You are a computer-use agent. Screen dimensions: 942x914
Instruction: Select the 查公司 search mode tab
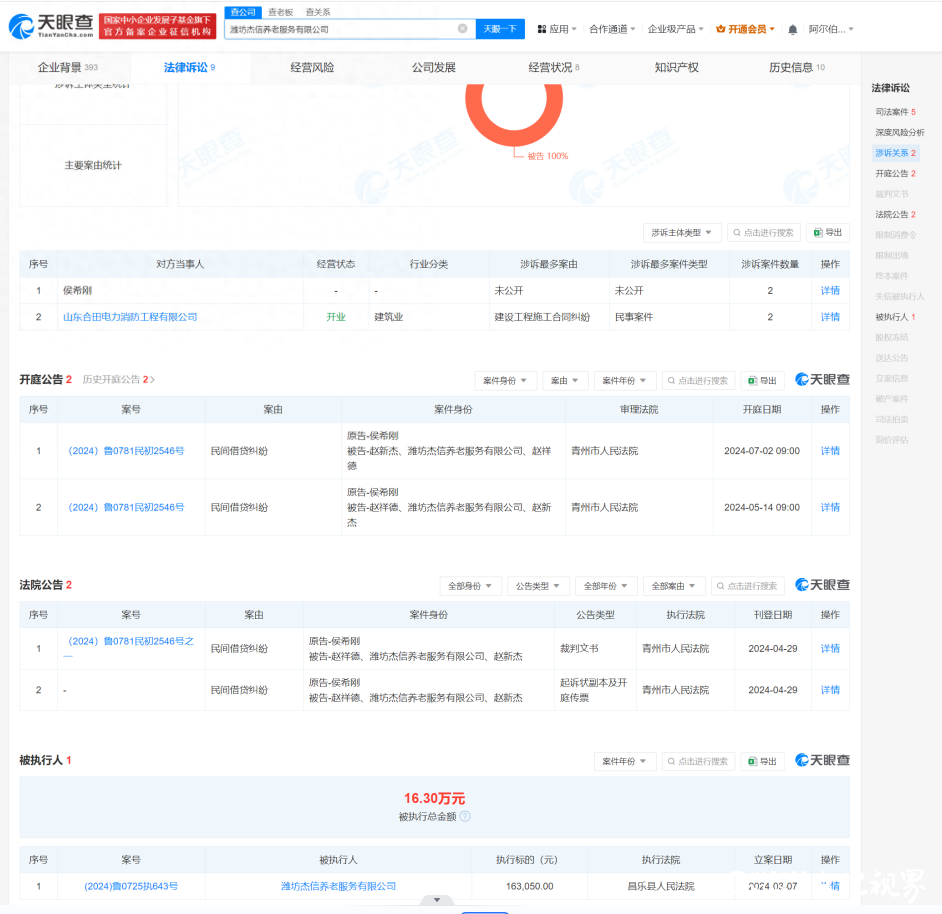point(243,12)
